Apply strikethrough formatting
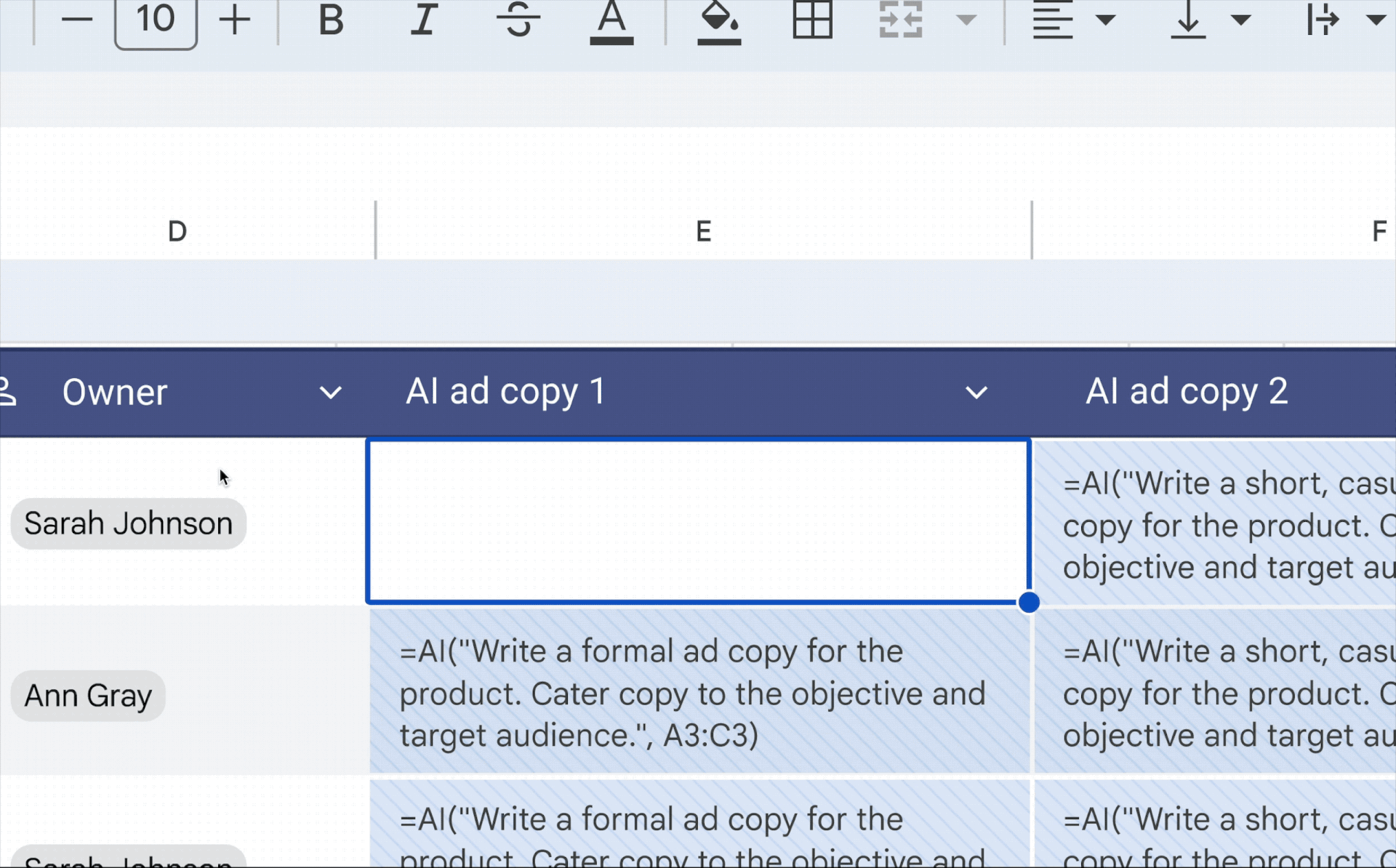Screen dimensions: 1396x868 [x=518, y=20]
